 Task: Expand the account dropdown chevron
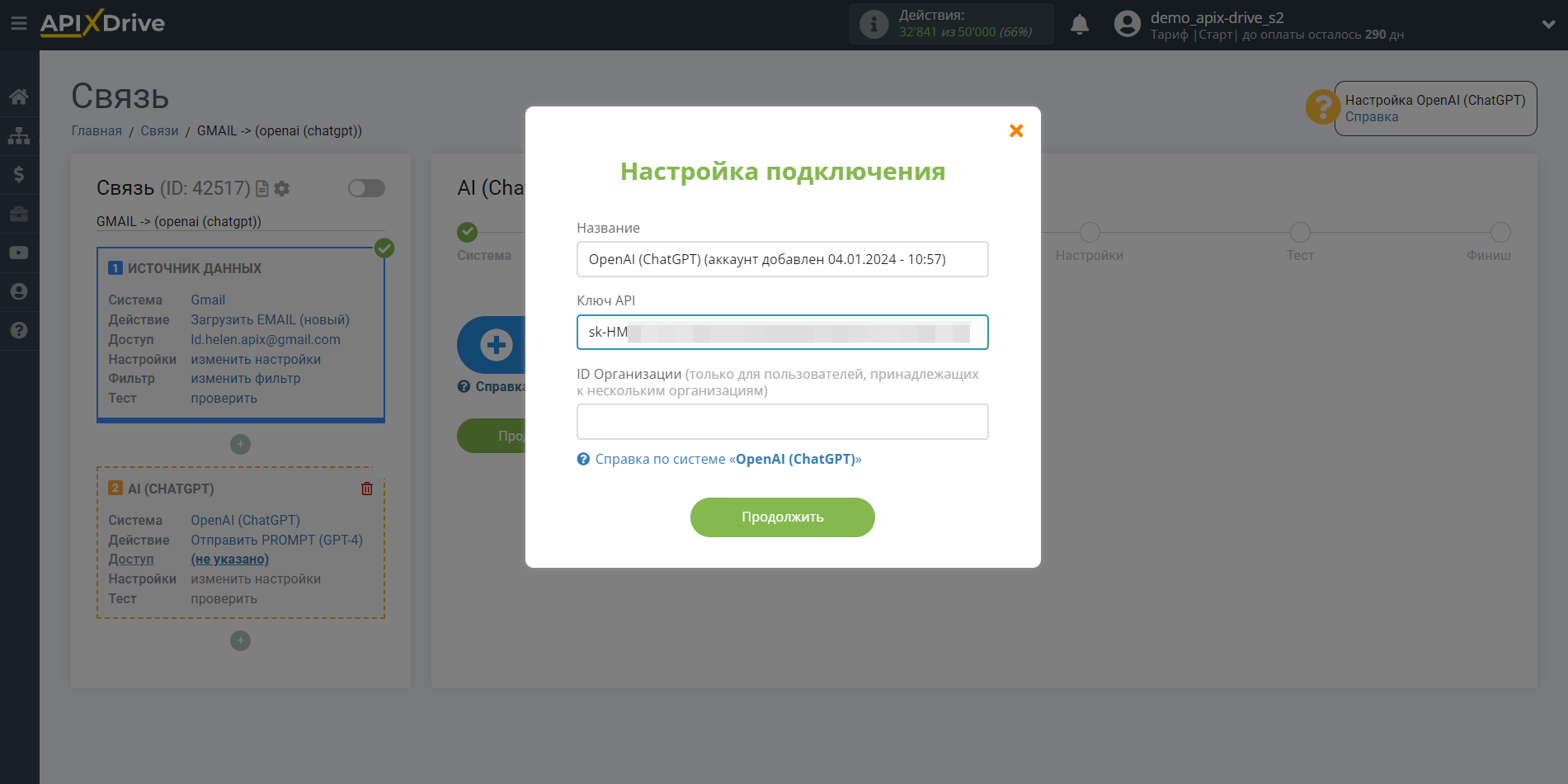click(1548, 25)
